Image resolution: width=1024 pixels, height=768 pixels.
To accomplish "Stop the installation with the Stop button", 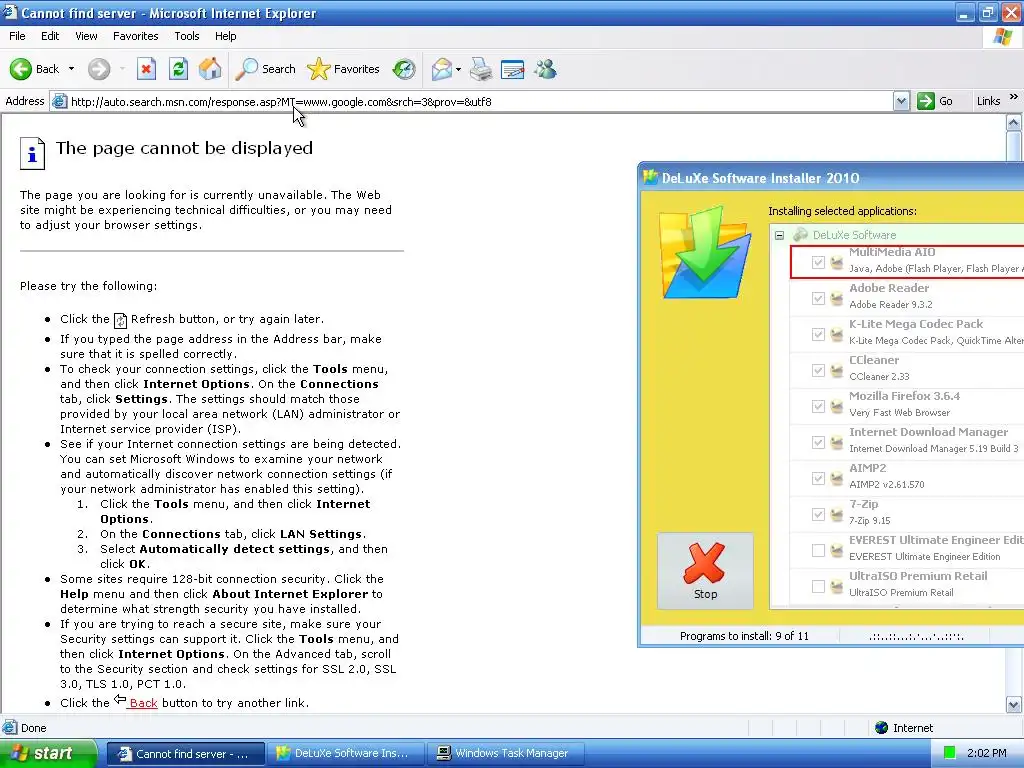I will pos(705,571).
